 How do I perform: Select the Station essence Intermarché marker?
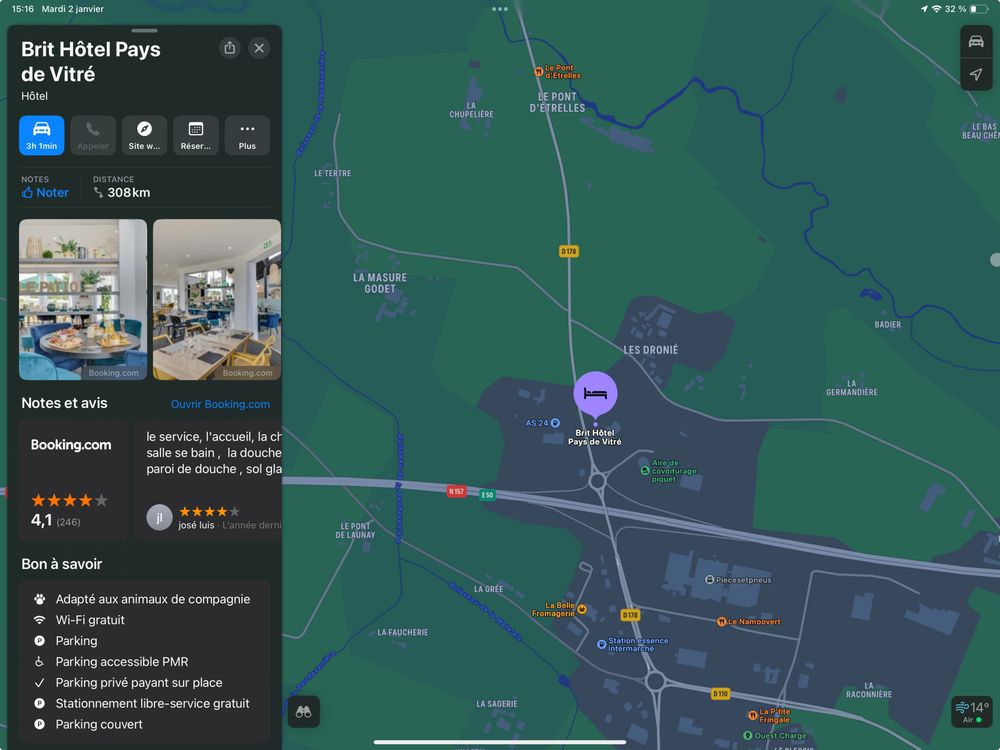(x=602, y=644)
